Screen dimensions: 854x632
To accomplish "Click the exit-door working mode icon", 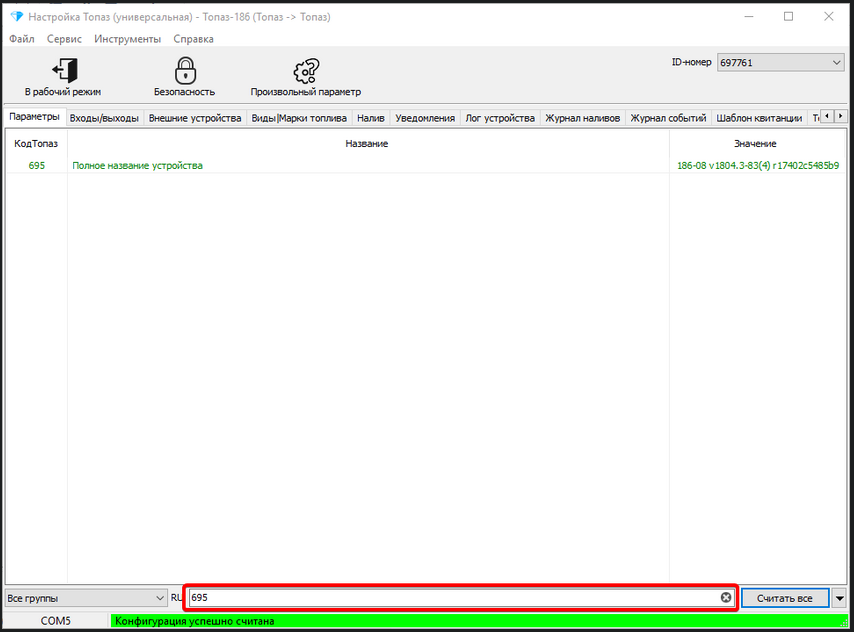I will pos(65,70).
